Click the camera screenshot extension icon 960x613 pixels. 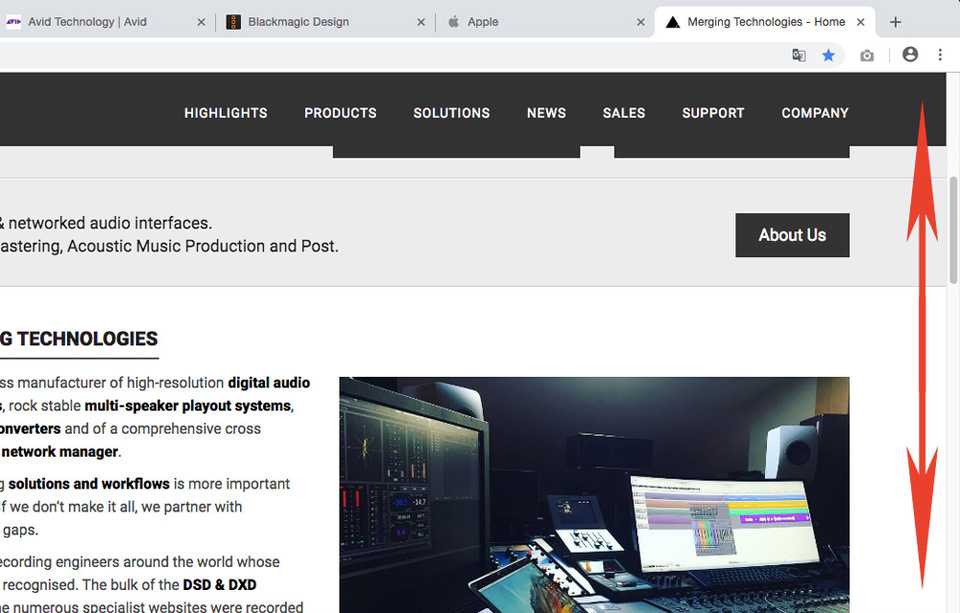point(867,56)
